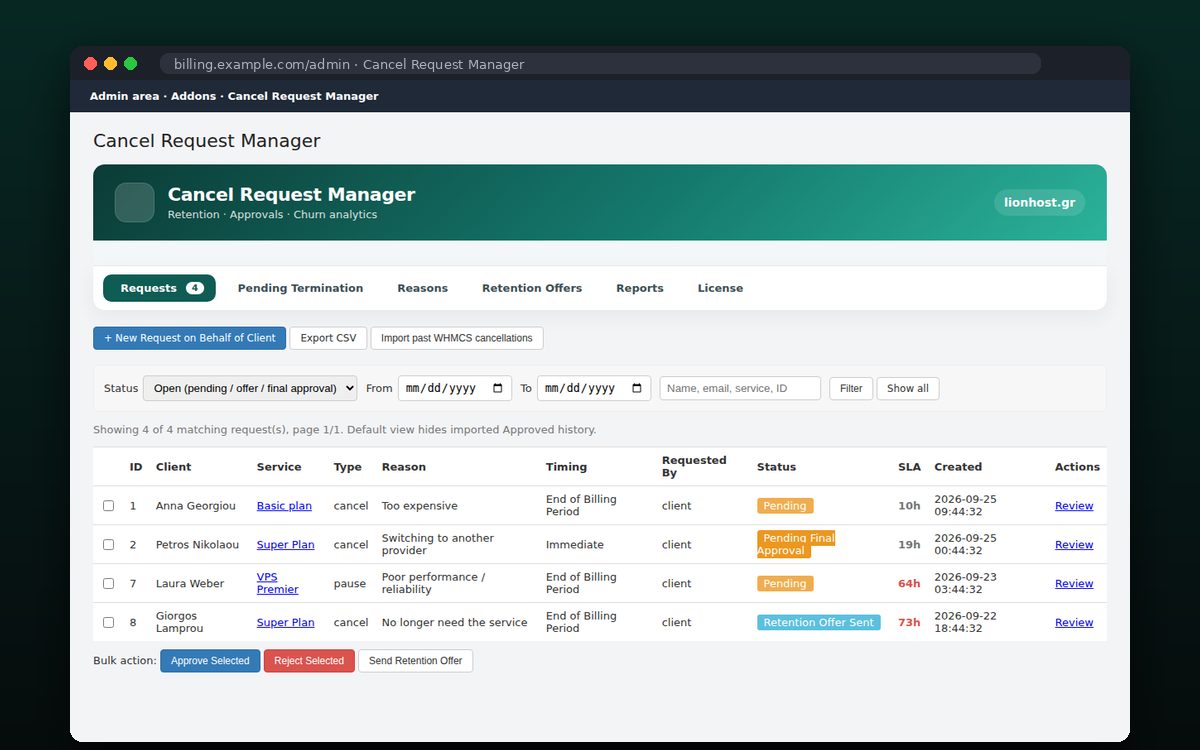Click the yellow window minimize dot
Image resolution: width=1200 pixels, height=750 pixels.
click(x=110, y=63)
